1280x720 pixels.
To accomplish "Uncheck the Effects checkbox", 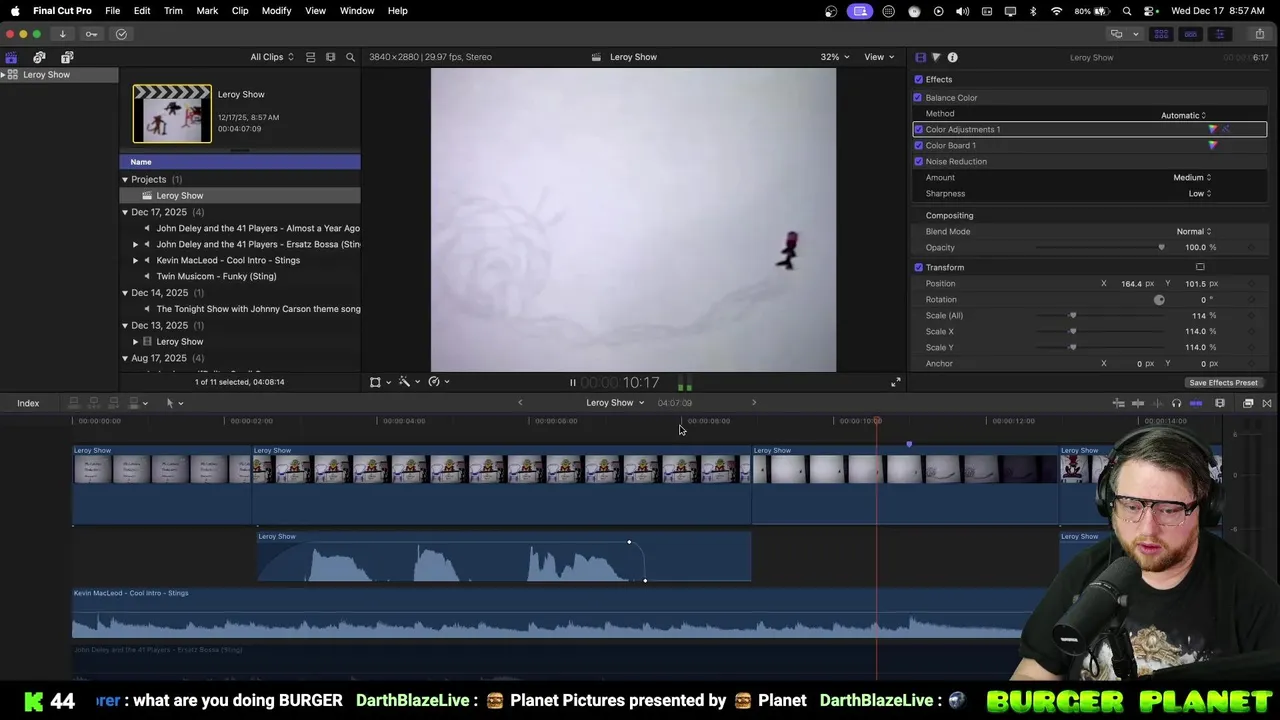I will [x=918, y=79].
